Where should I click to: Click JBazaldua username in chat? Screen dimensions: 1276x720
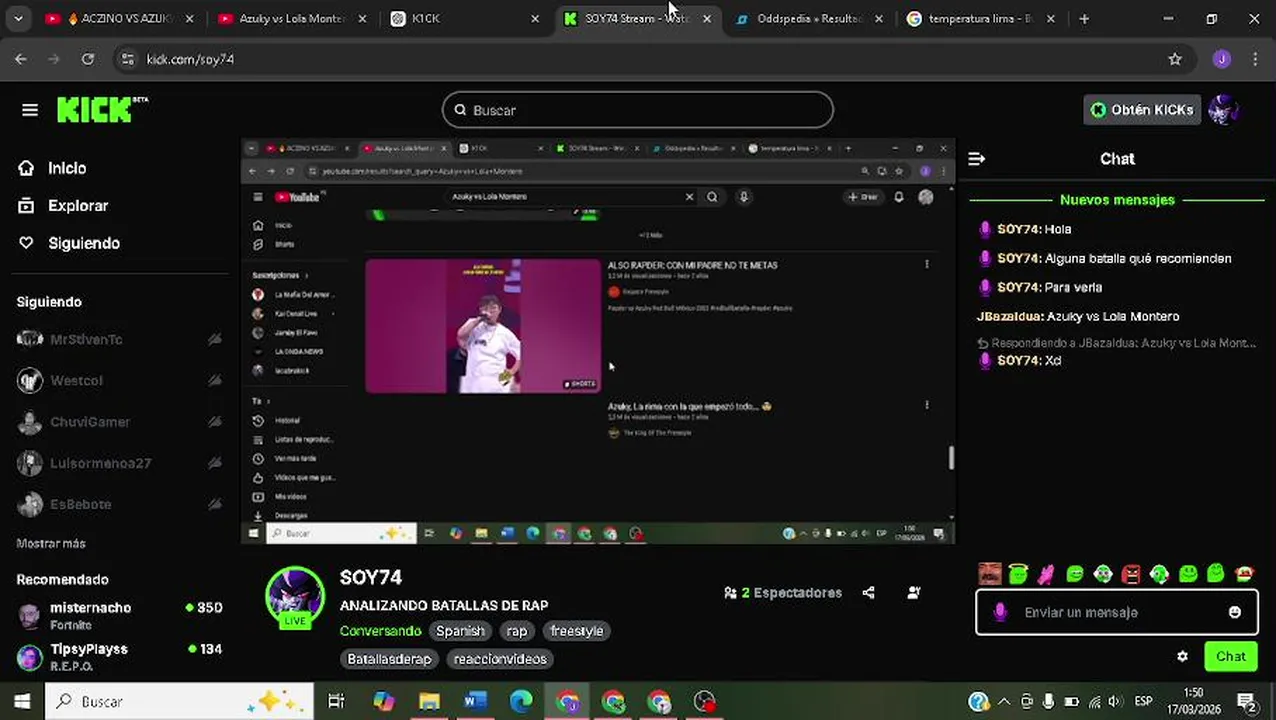(x=1009, y=316)
